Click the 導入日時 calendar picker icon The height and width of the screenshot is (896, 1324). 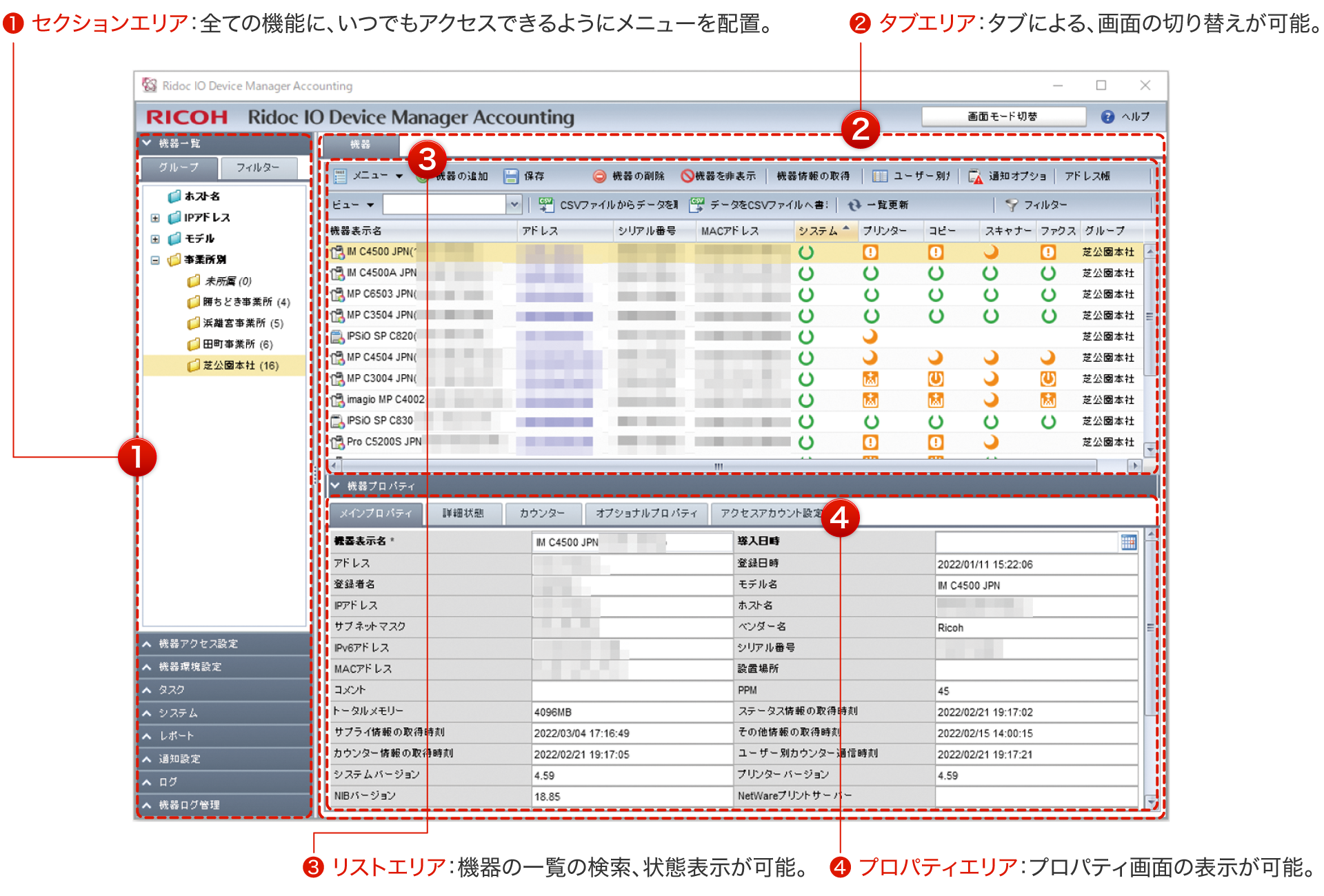[1128, 542]
